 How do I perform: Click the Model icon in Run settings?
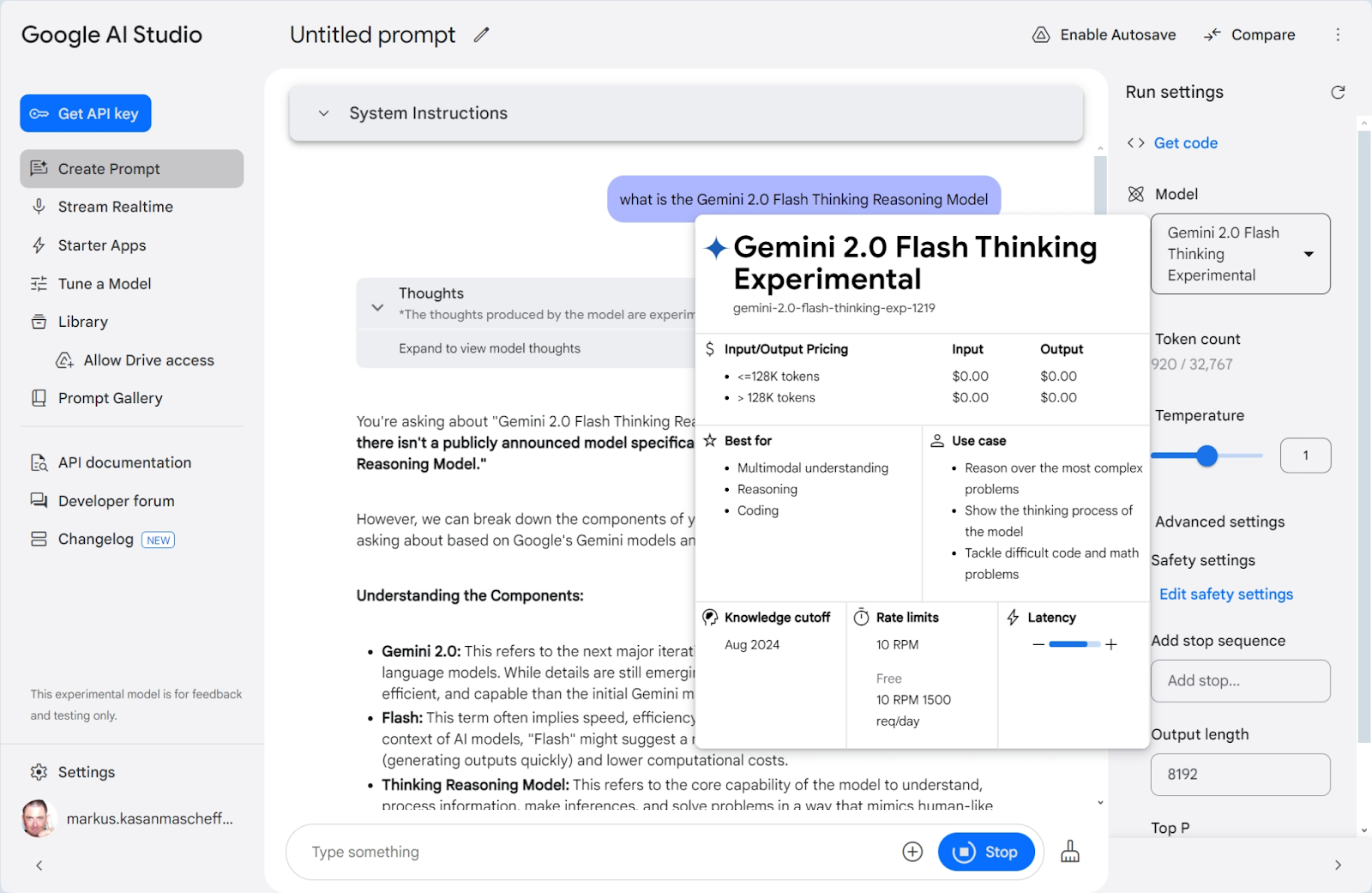[x=1136, y=194]
